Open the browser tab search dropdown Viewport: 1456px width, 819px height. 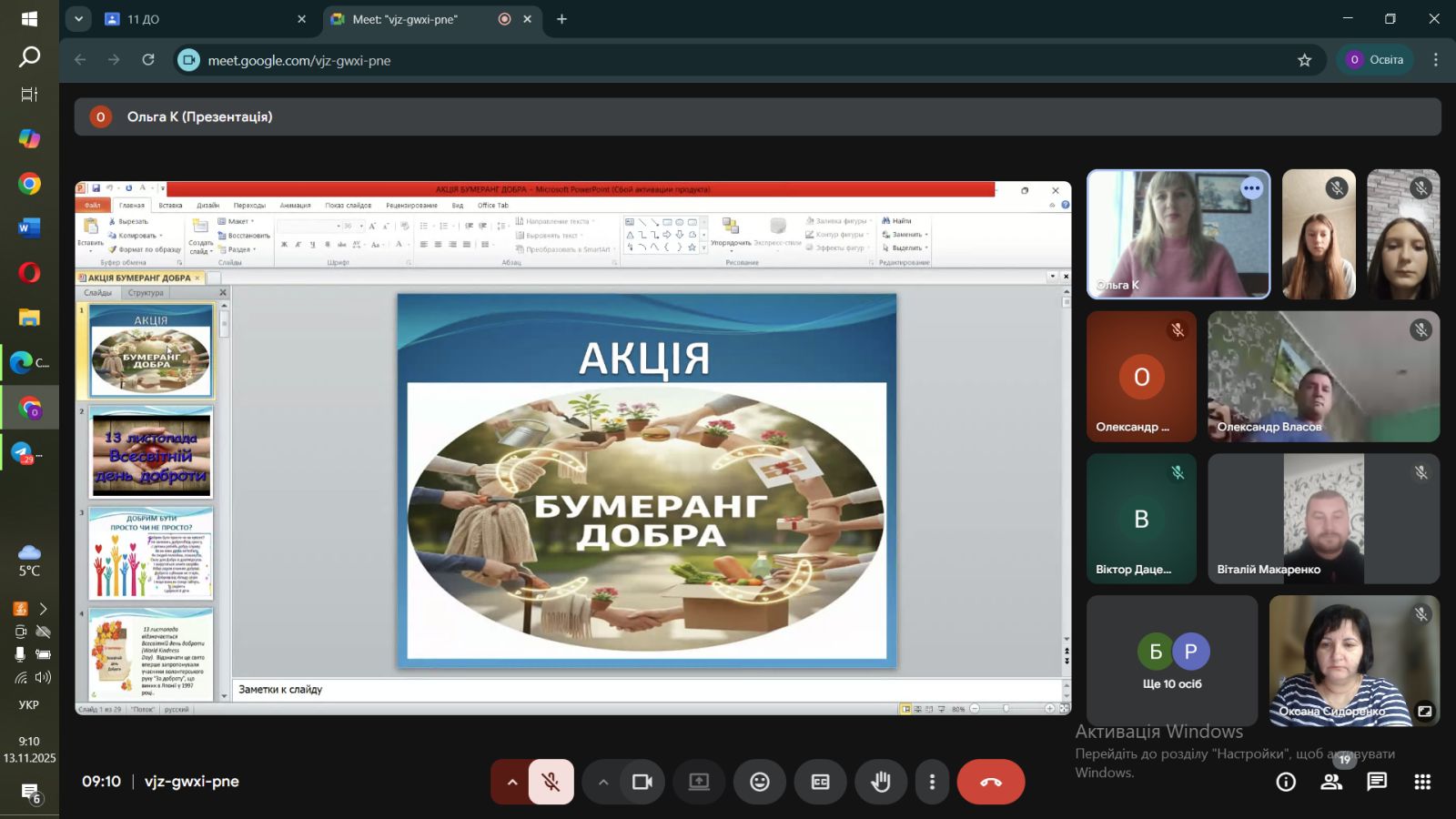[x=78, y=19]
